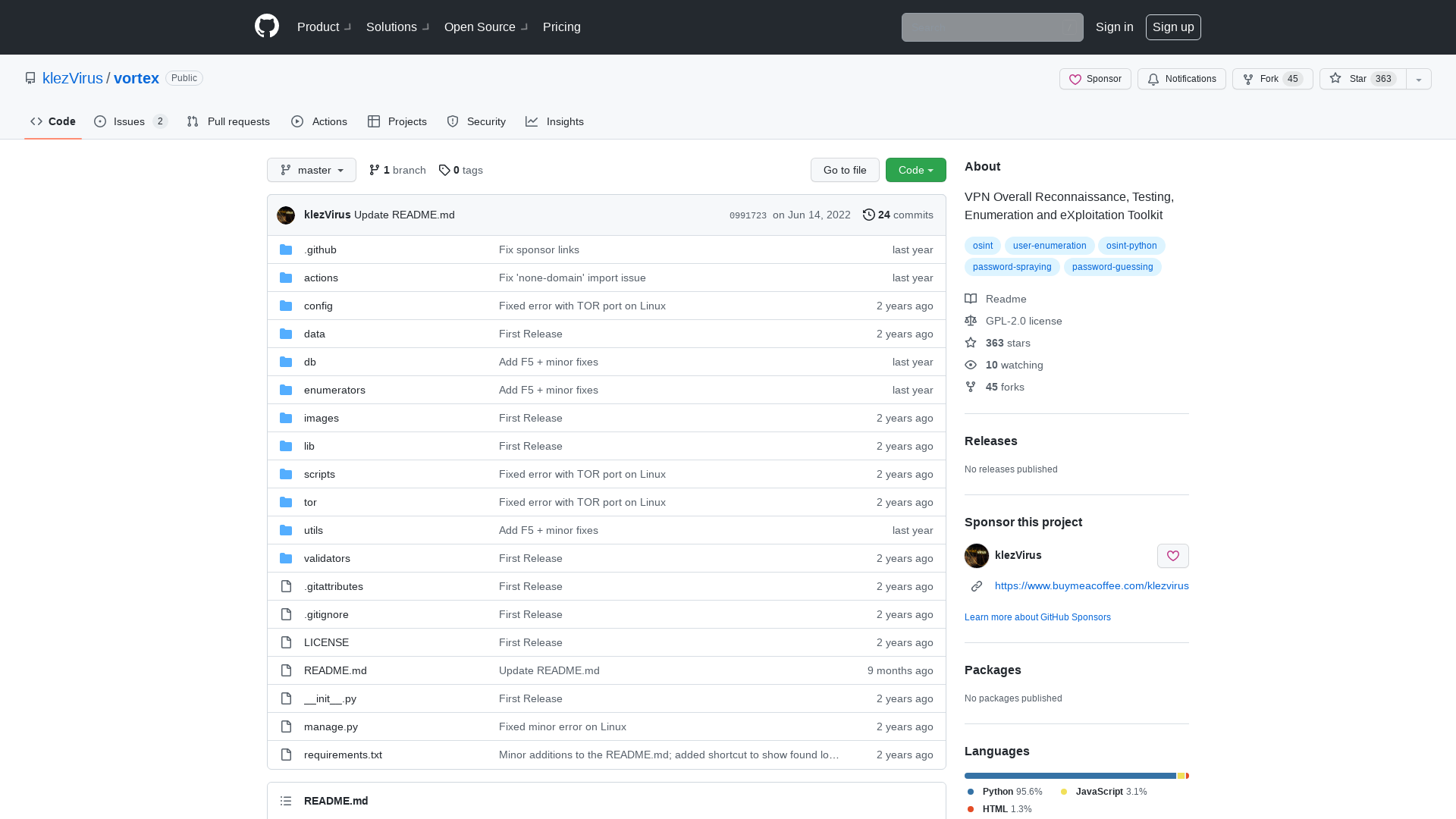
Task: View the 24 commits history
Action: pos(898,215)
